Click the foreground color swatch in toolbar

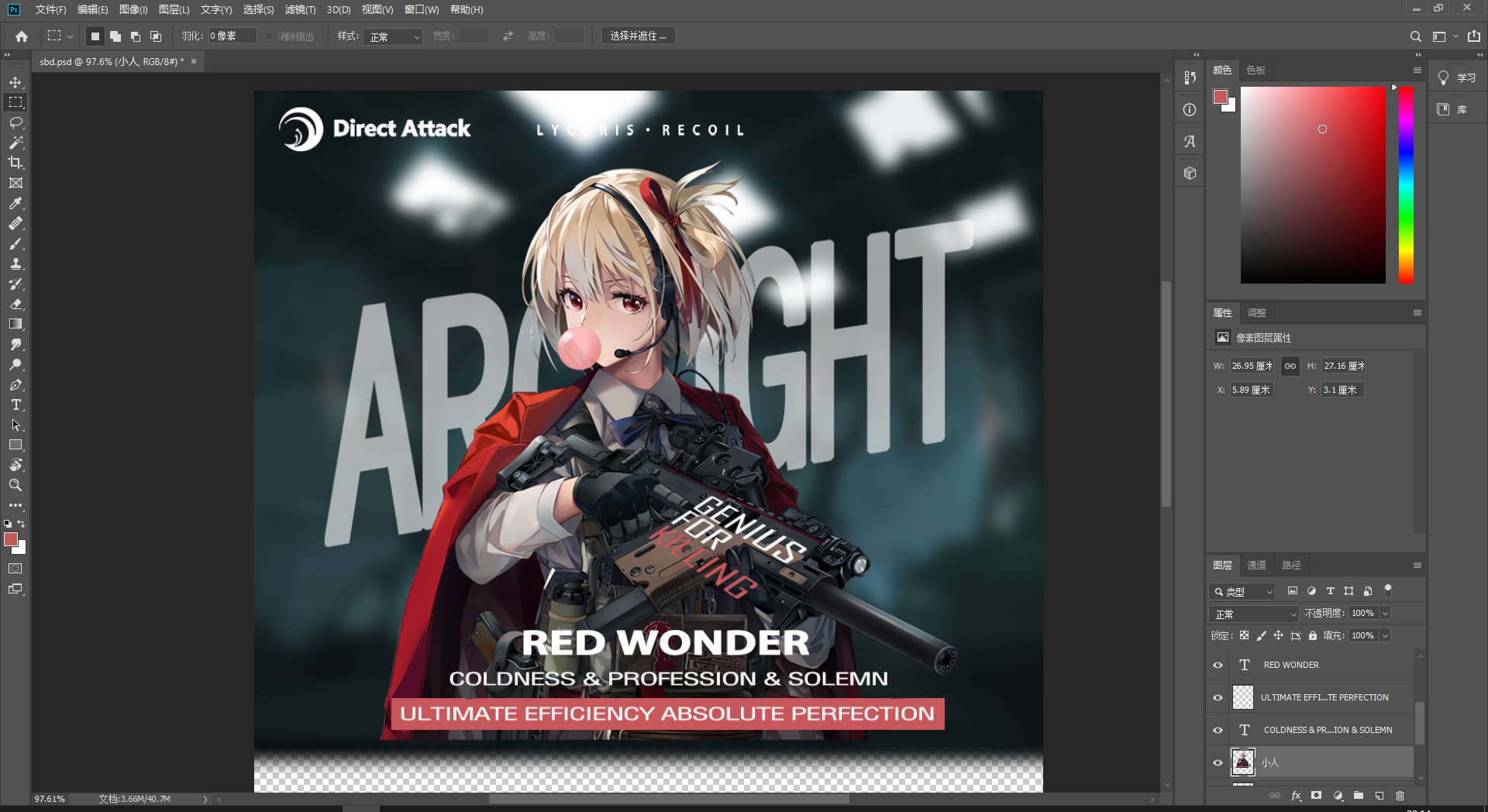(11, 539)
